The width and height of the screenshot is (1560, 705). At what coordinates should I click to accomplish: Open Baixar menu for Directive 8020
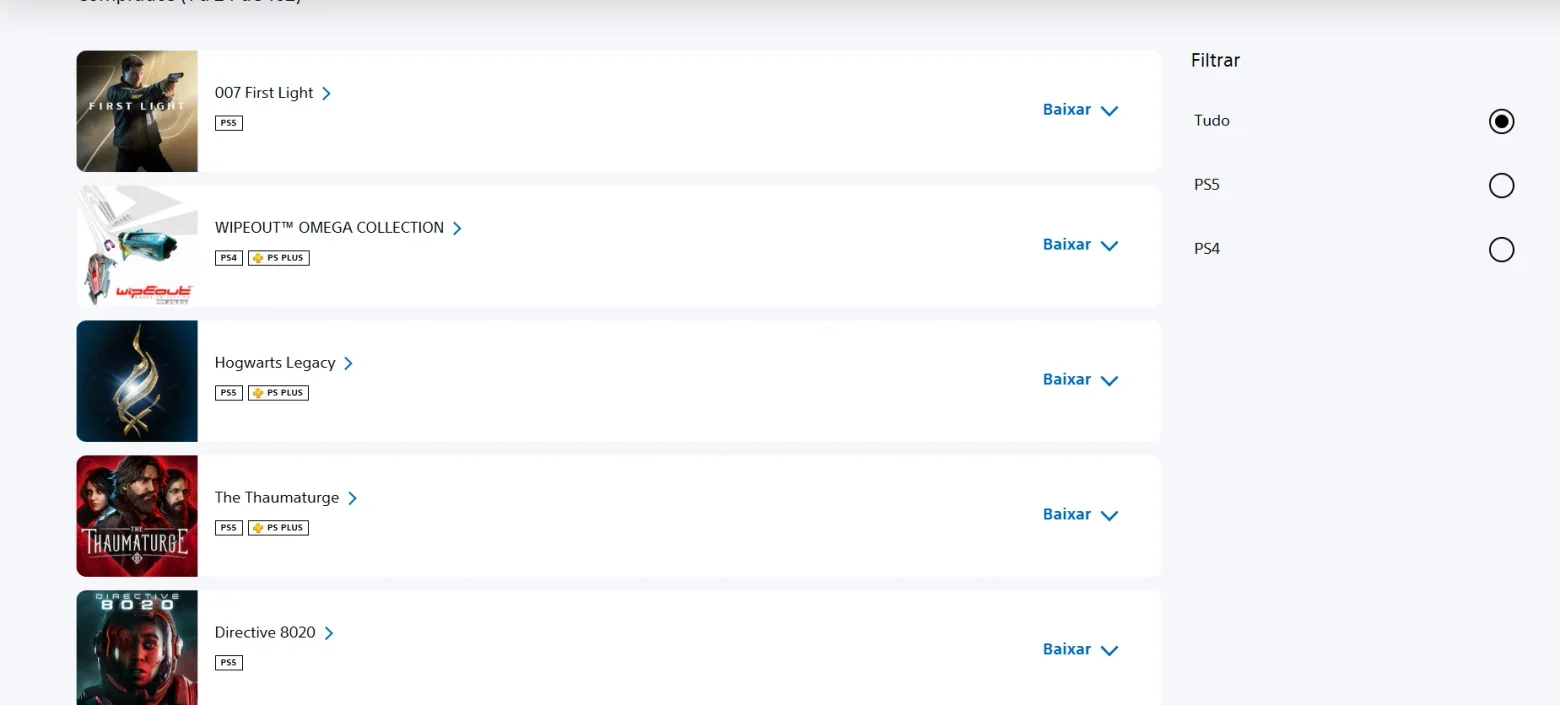pos(1080,650)
